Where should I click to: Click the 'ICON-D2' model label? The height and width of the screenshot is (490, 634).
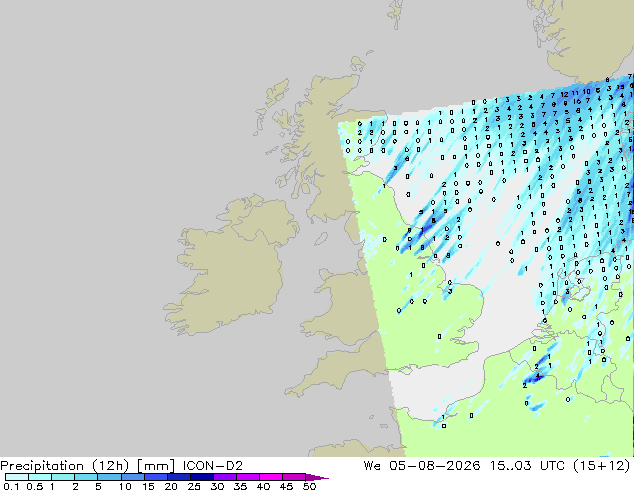click(213, 466)
